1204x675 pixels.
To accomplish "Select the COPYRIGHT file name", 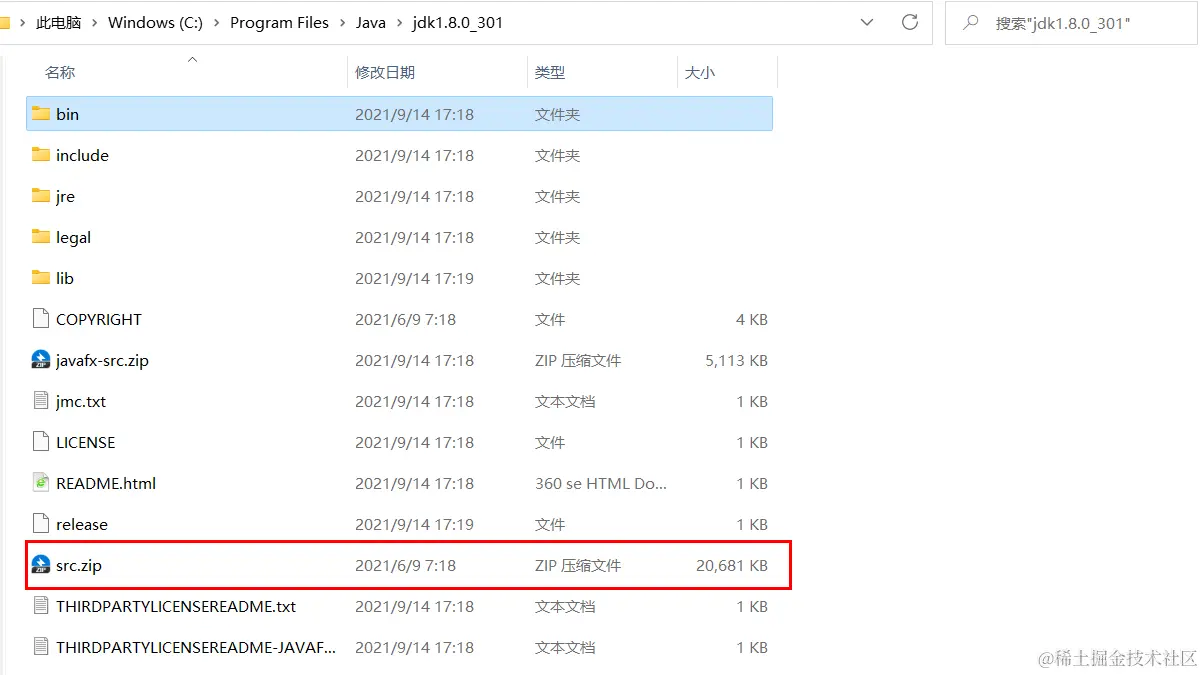I will (x=99, y=319).
